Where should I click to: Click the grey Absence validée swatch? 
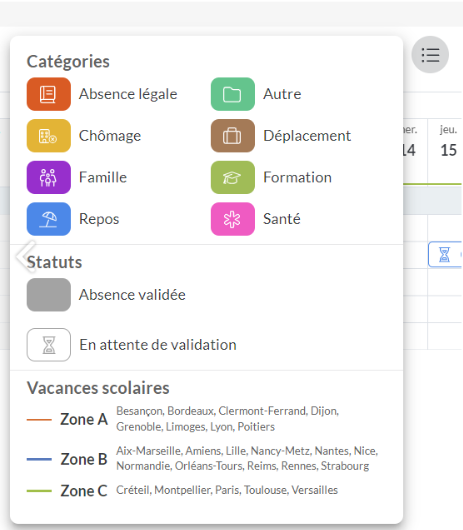pos(49,295)
